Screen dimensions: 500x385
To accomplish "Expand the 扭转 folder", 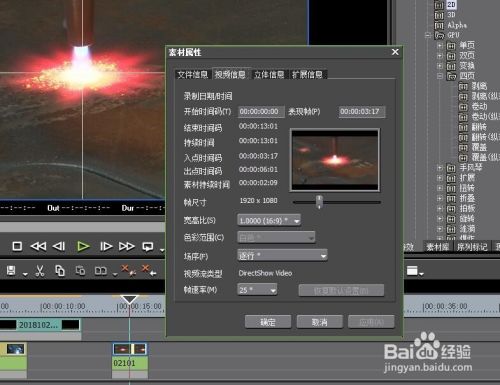I will click(440, 188).
